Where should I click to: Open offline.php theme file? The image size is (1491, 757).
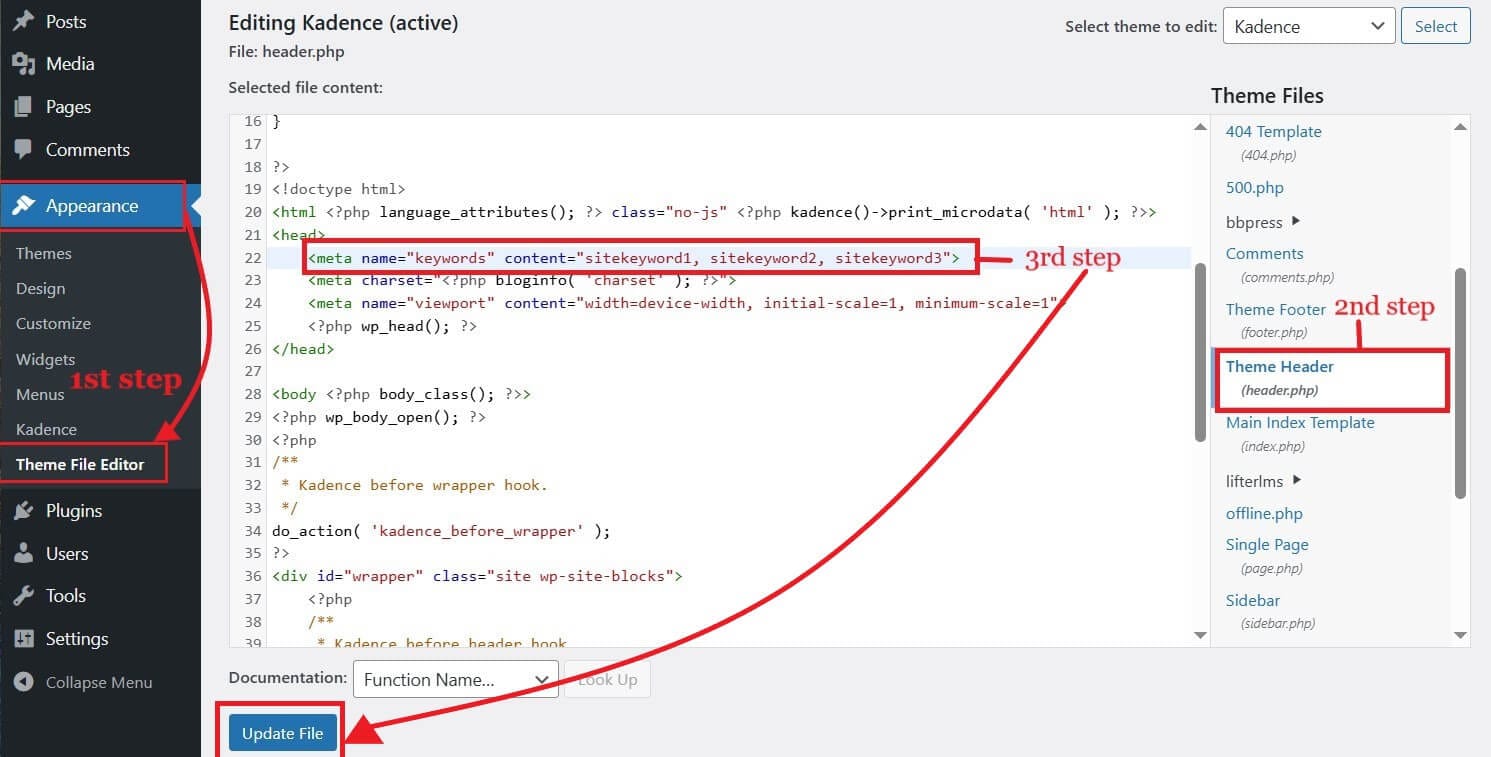(x=1264, y=513)
